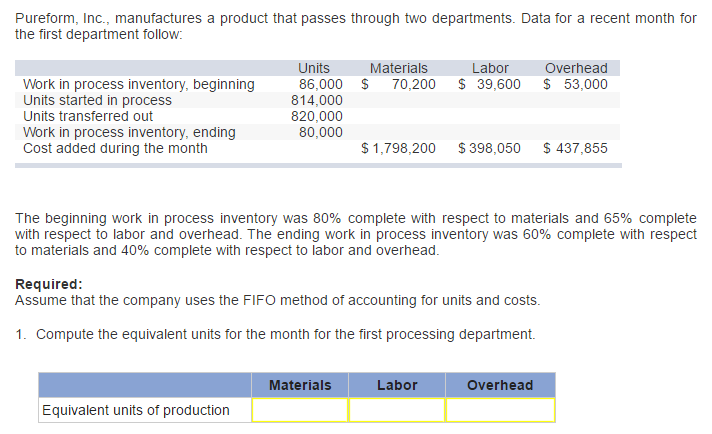Viewport: 712px width, 434px height.
Task: Click the Units column header in the data table
Action: [x=314, y=68]
